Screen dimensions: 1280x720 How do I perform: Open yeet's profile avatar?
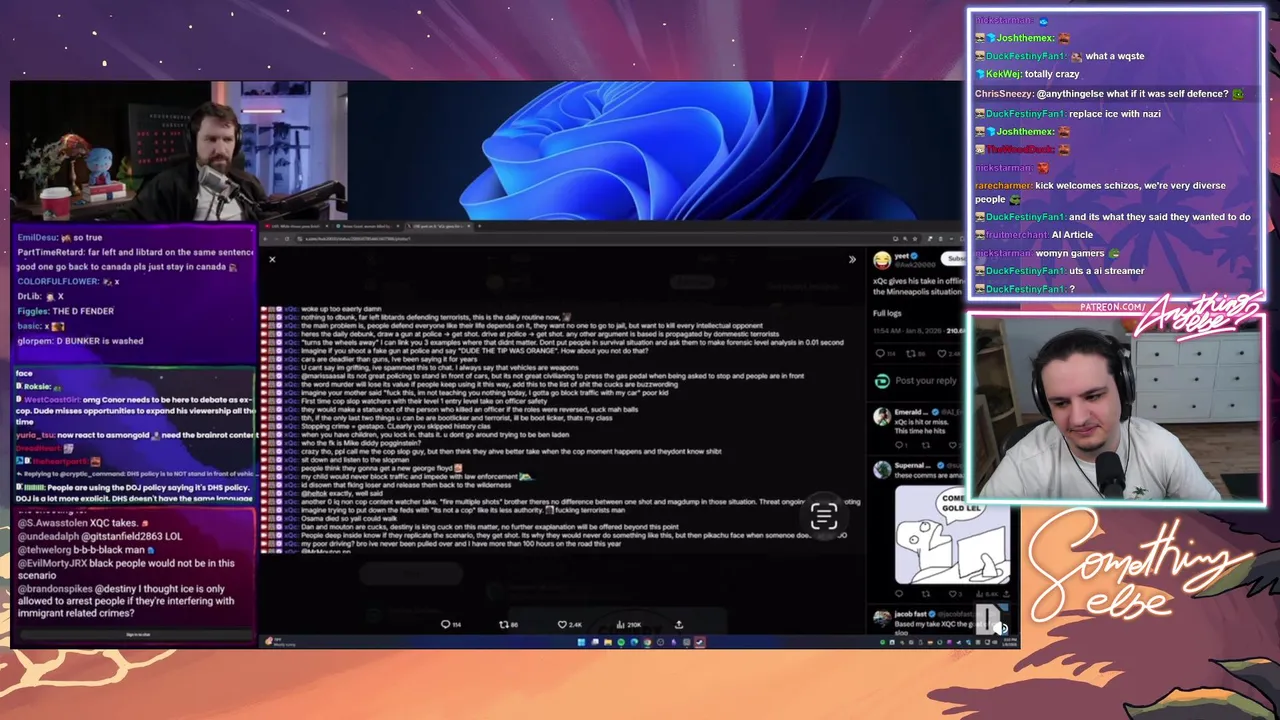[x=881, y=260]
